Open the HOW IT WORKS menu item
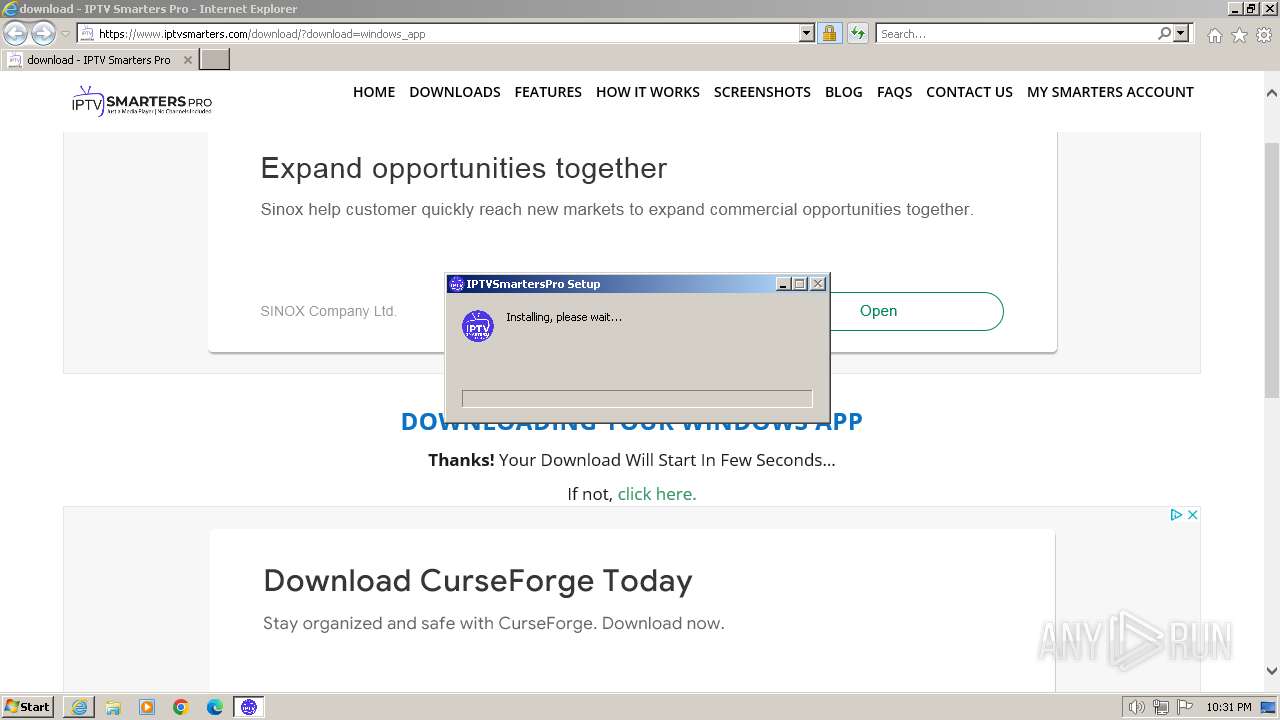 (x=648, y=92)
